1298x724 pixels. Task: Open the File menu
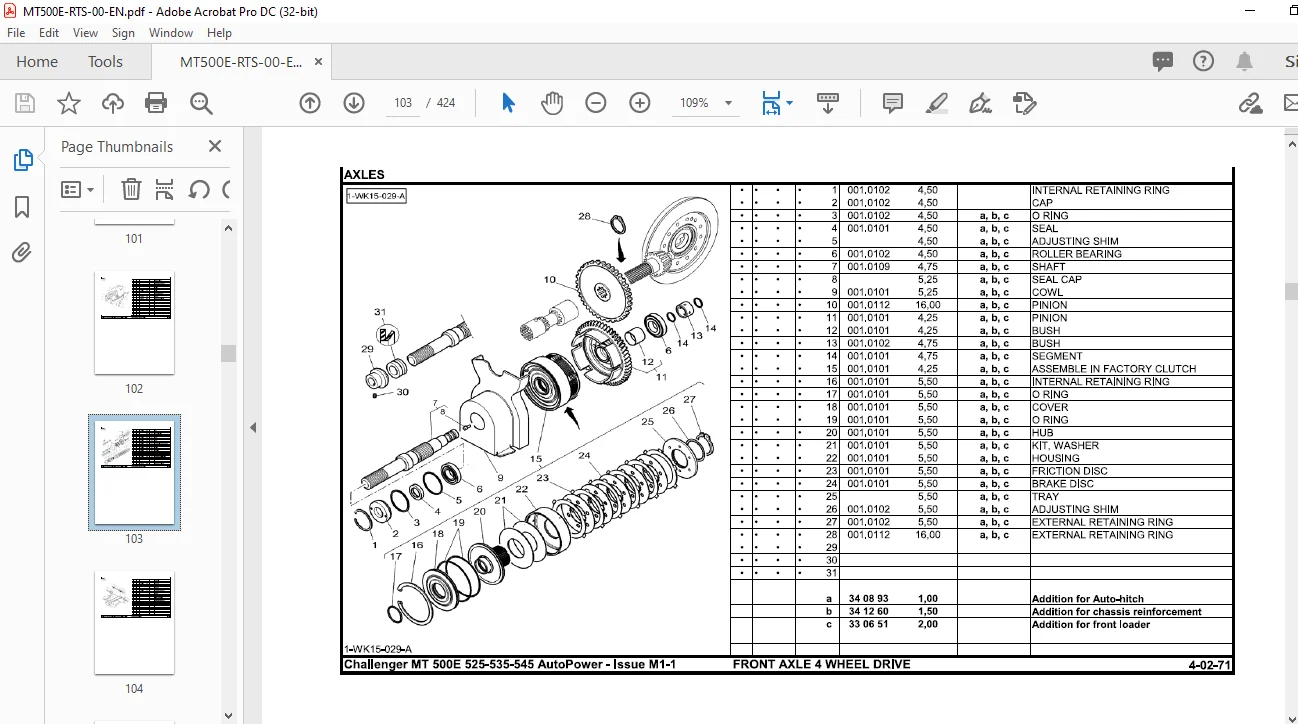(x=16, y=33)
